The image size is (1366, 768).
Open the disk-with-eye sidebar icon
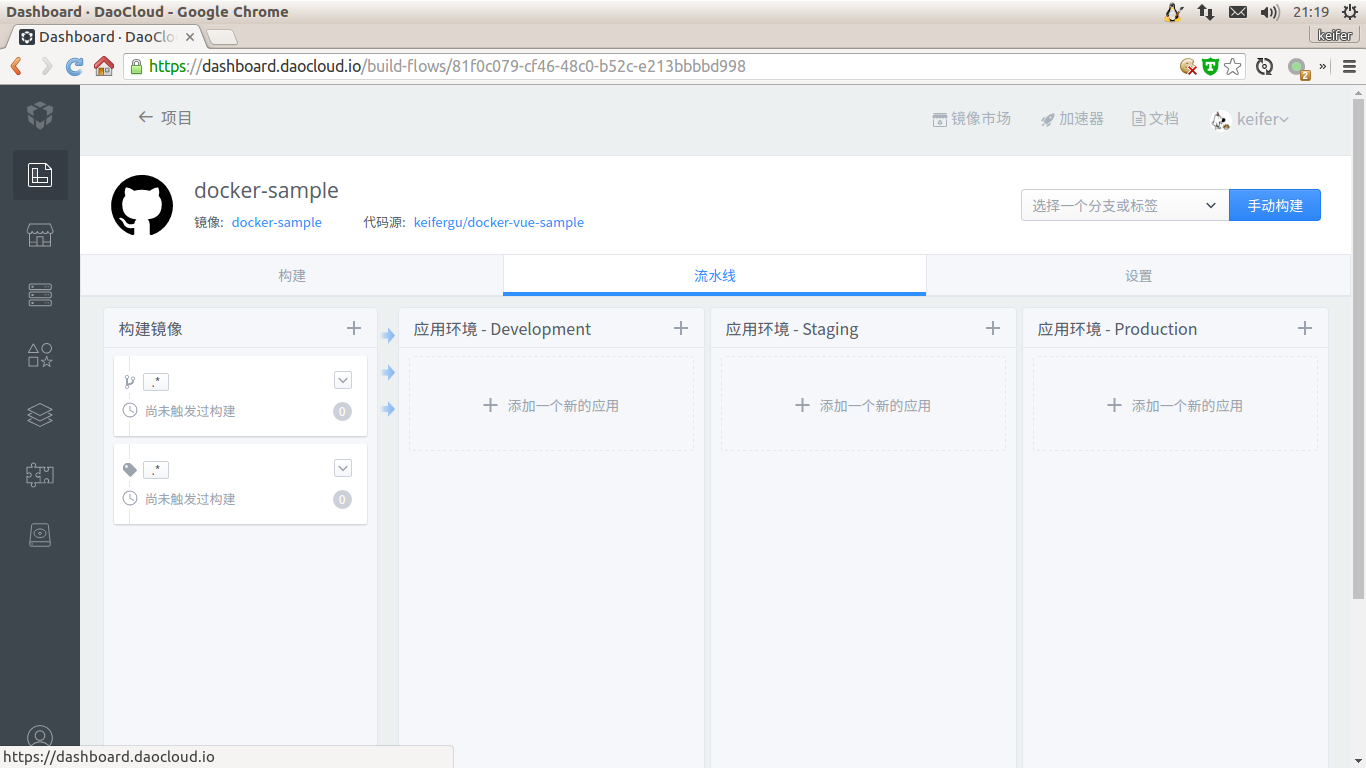40,535
